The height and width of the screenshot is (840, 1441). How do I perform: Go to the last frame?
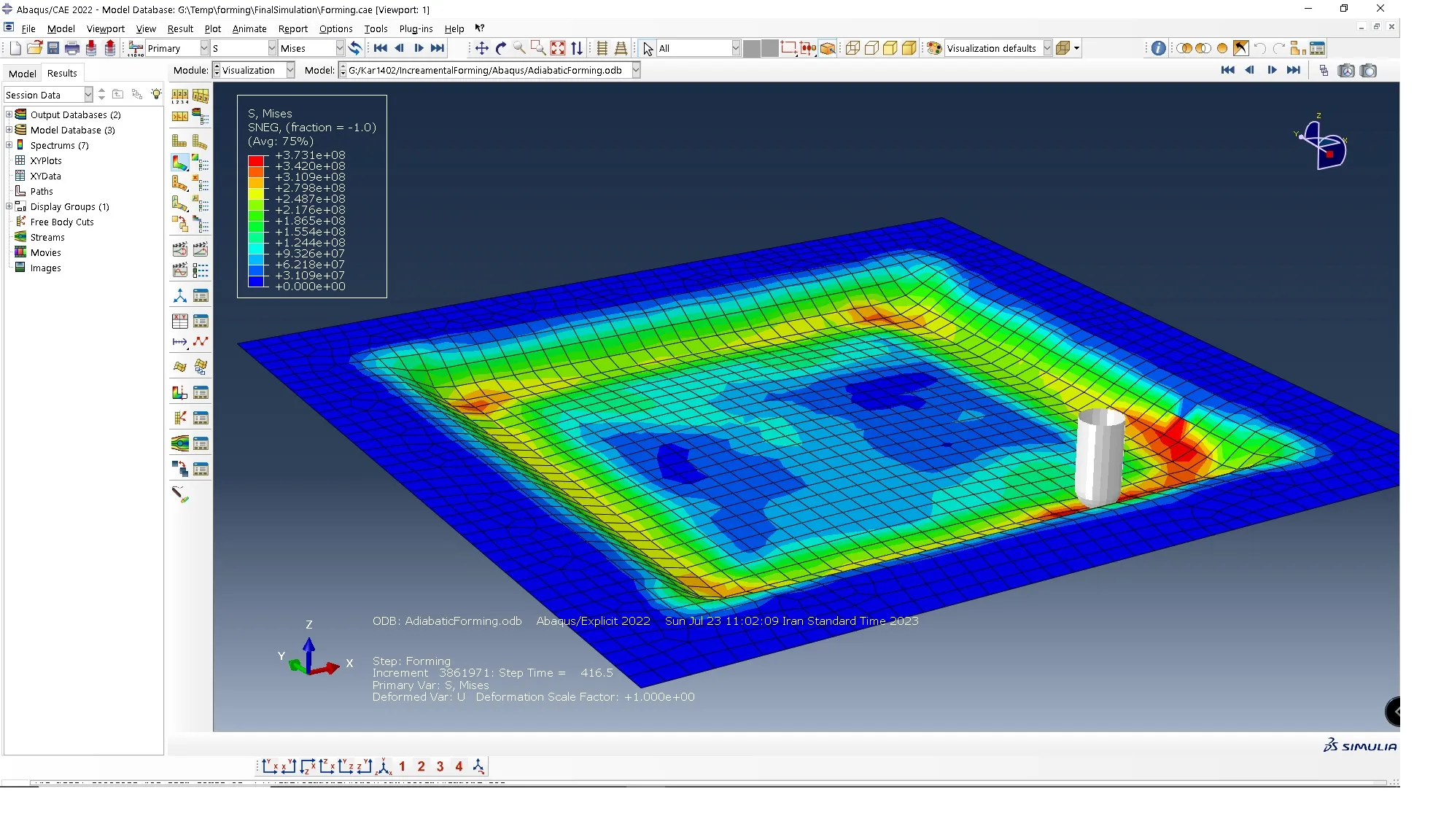coord(438,48)
